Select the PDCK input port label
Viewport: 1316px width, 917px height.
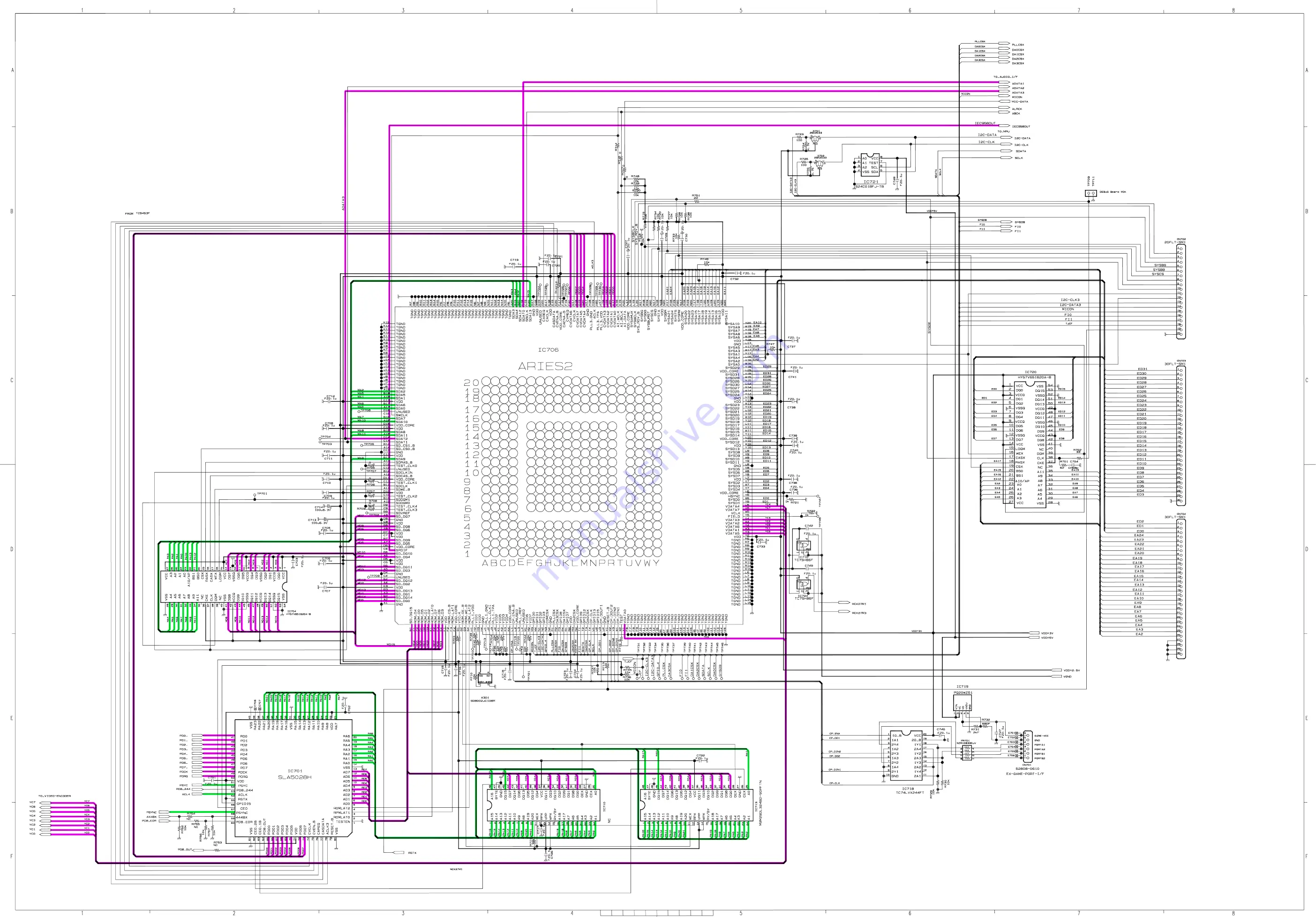[183, 772]
